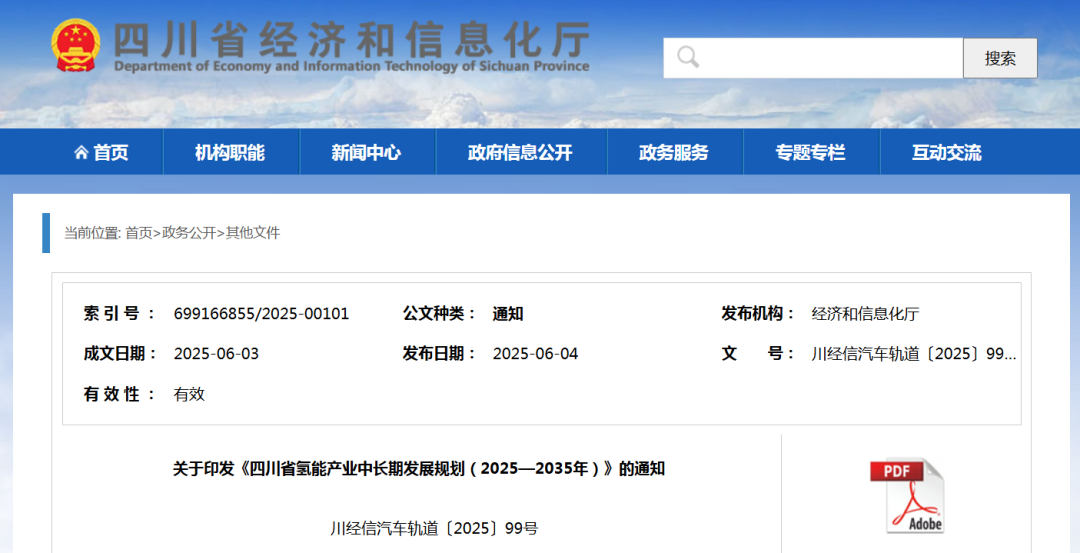1080x553 pixels.
Task: Click the 有效性 field label
Action: (120, 395)
